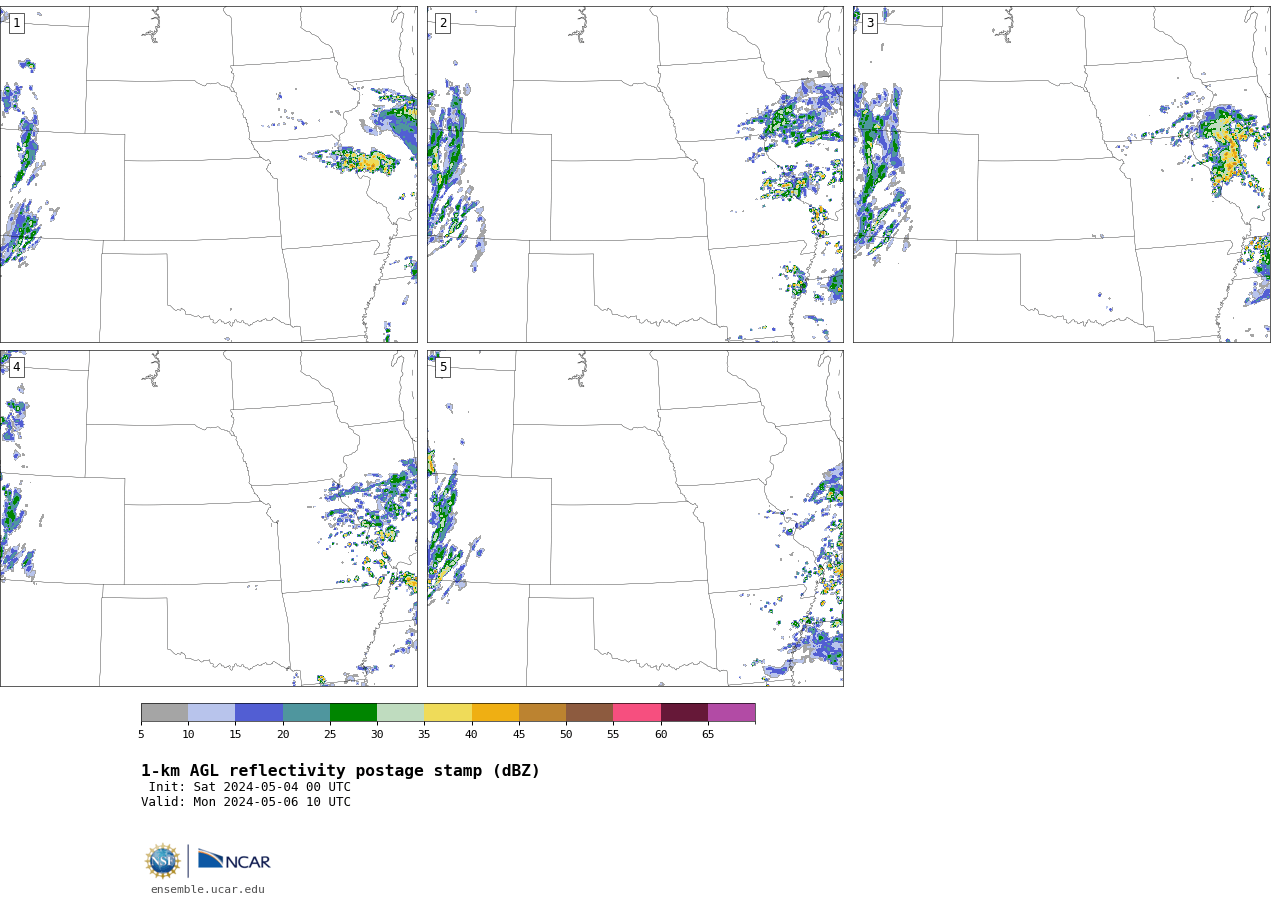The height and width of the screenshot is (901, 1280).
Task: Select the orange 40-45 dBZ swatch
Action: (495, 712)
